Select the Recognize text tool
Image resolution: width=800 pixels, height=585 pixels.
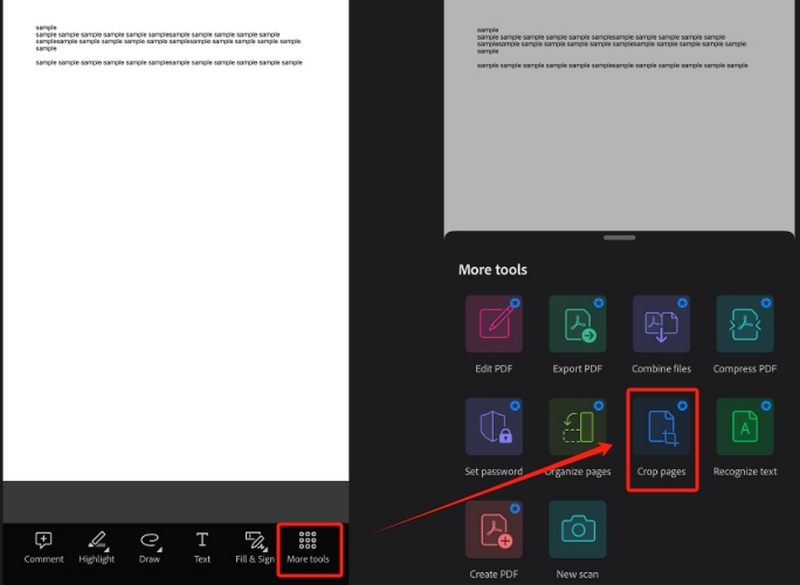(x=745, y=426)
